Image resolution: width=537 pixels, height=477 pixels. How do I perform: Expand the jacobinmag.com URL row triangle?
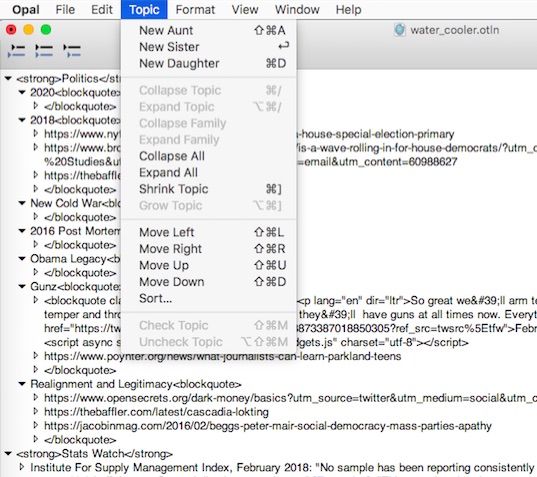[36, 426]
